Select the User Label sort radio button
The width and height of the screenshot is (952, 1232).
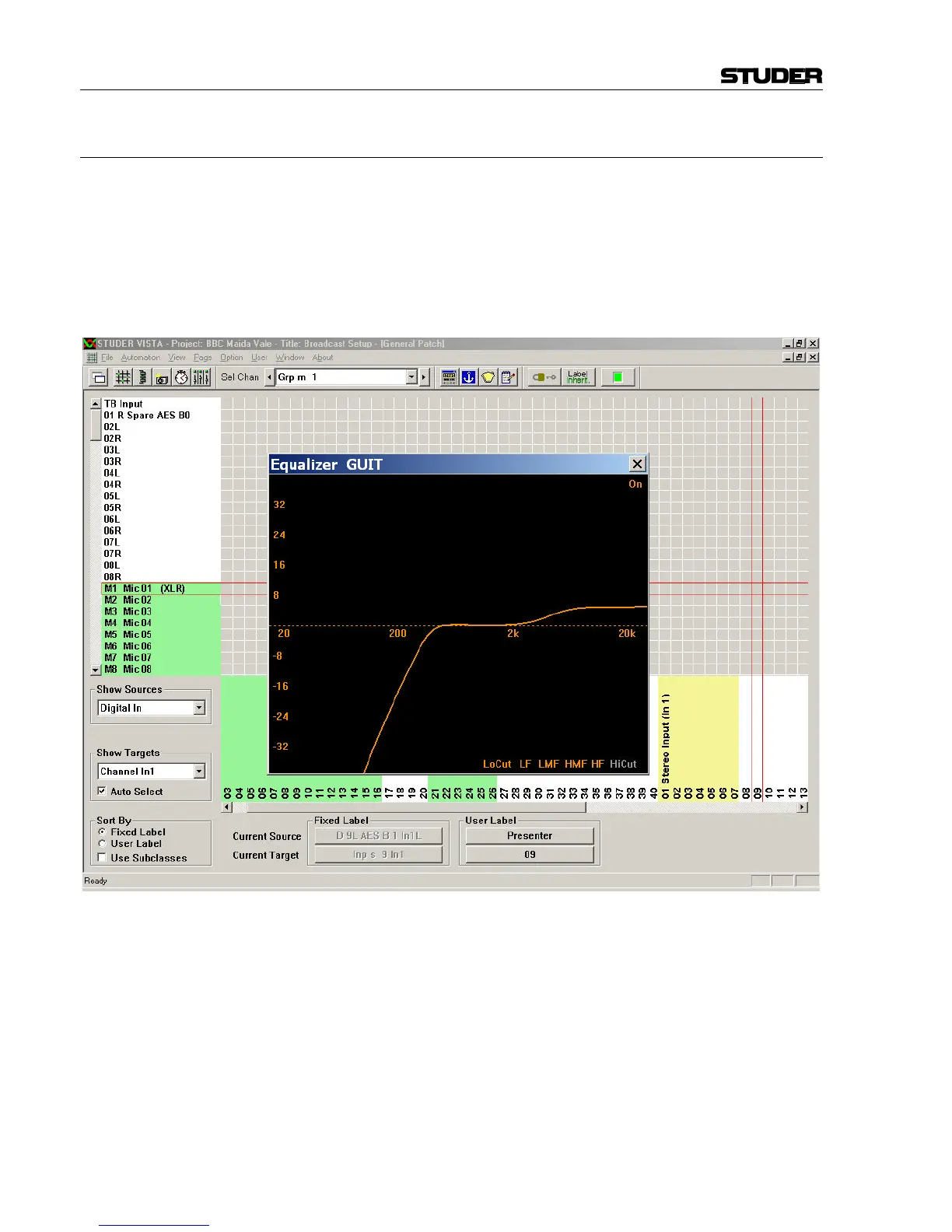pos(102,844)
